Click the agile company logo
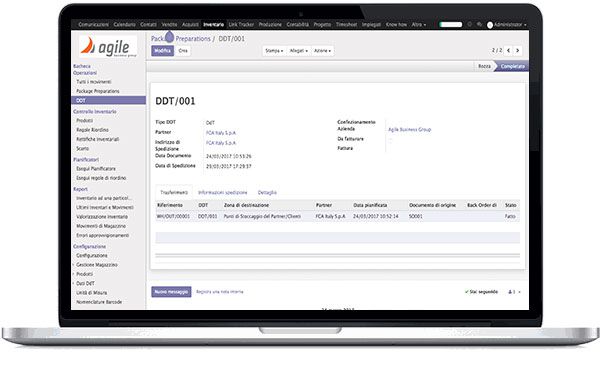Viewport: 600px width, 366px height. [109, 47]
